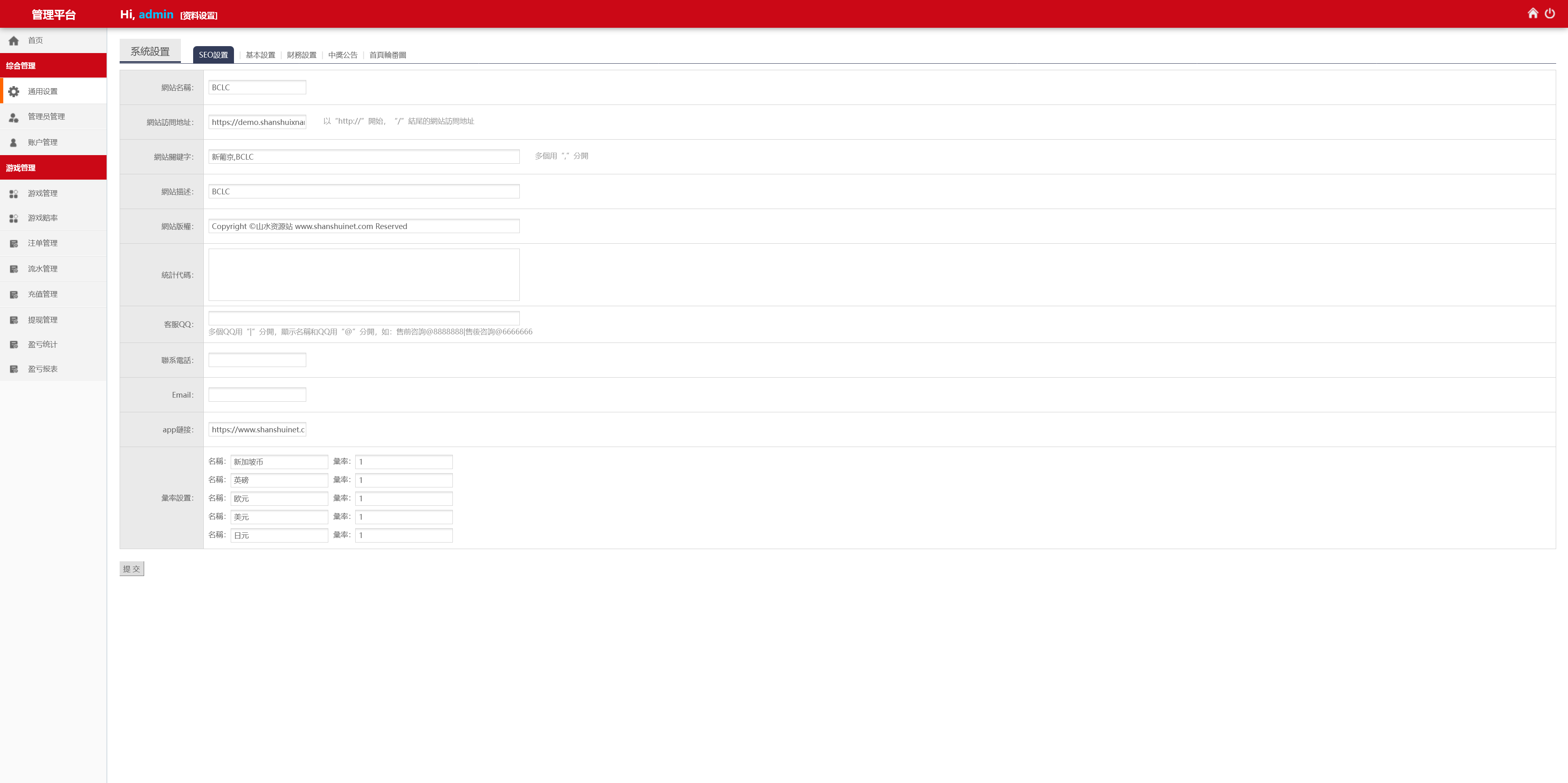Open 账户管理 text in the sidebar
The height and width of the screenshot is (783, 1568).
click(42, 142)
